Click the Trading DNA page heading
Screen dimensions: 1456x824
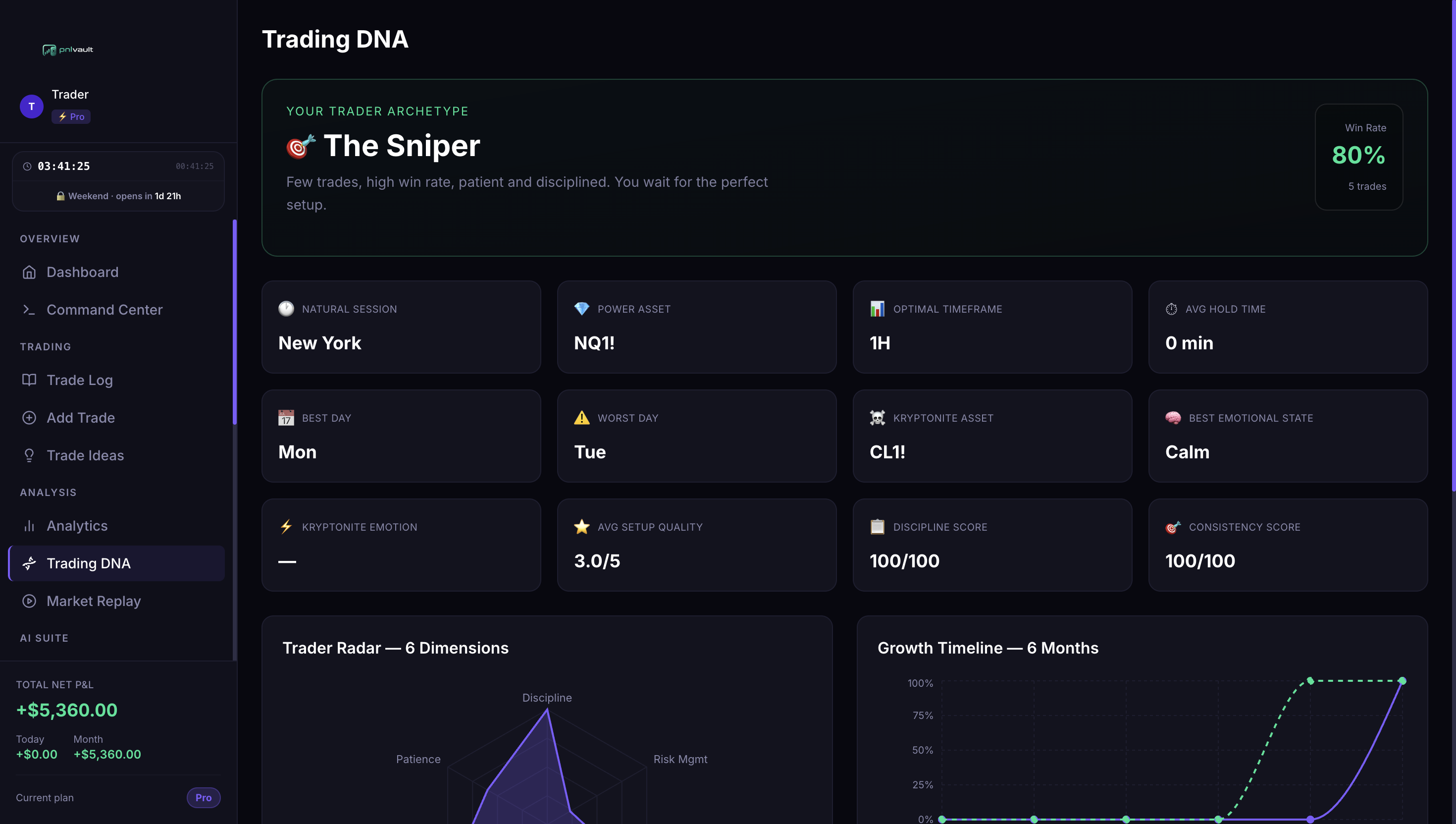335,39
